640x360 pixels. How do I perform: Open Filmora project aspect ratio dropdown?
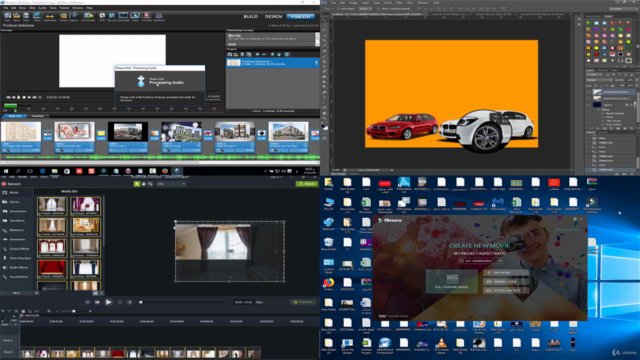[480, 261]
